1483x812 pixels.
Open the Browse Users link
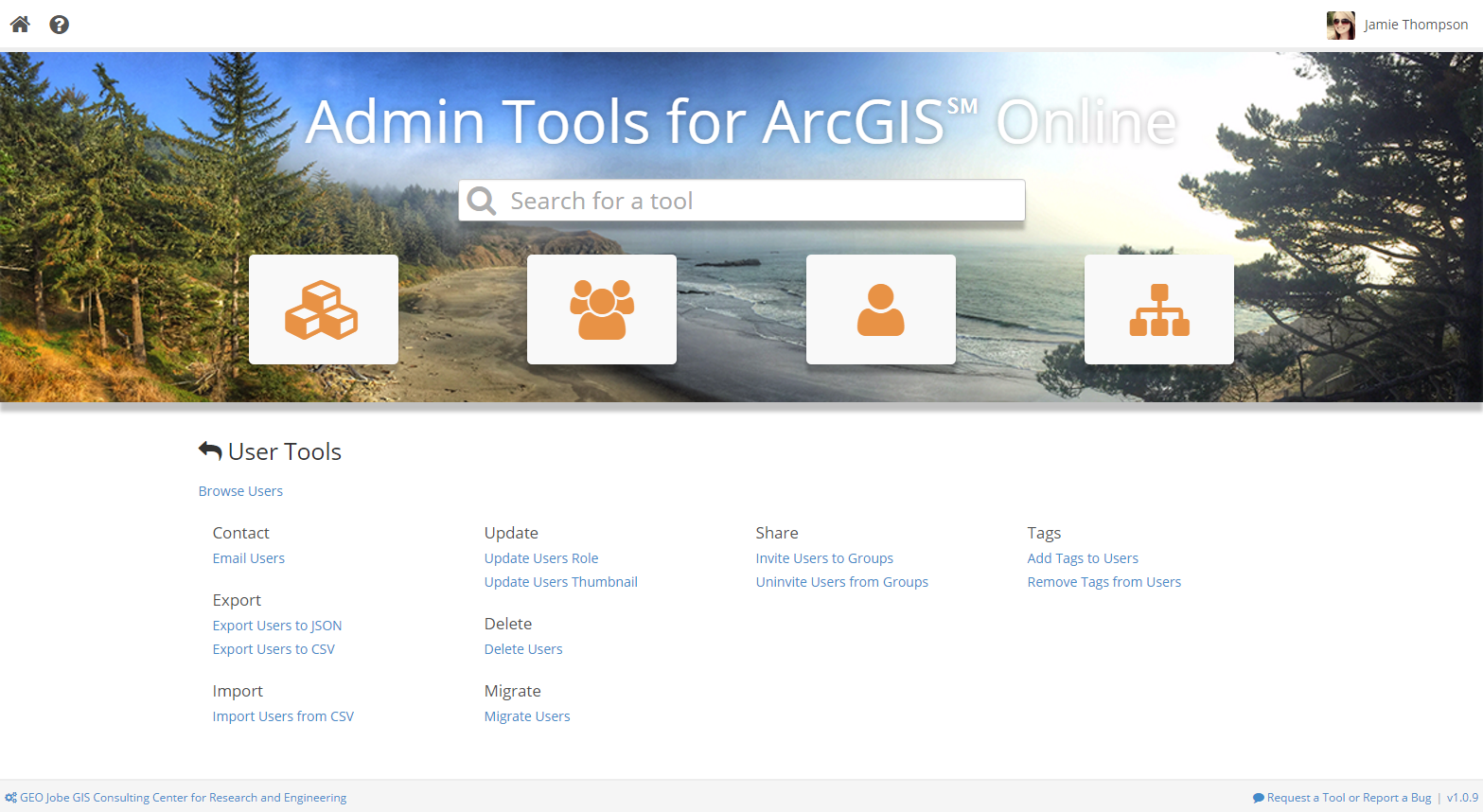click(240, 491)
